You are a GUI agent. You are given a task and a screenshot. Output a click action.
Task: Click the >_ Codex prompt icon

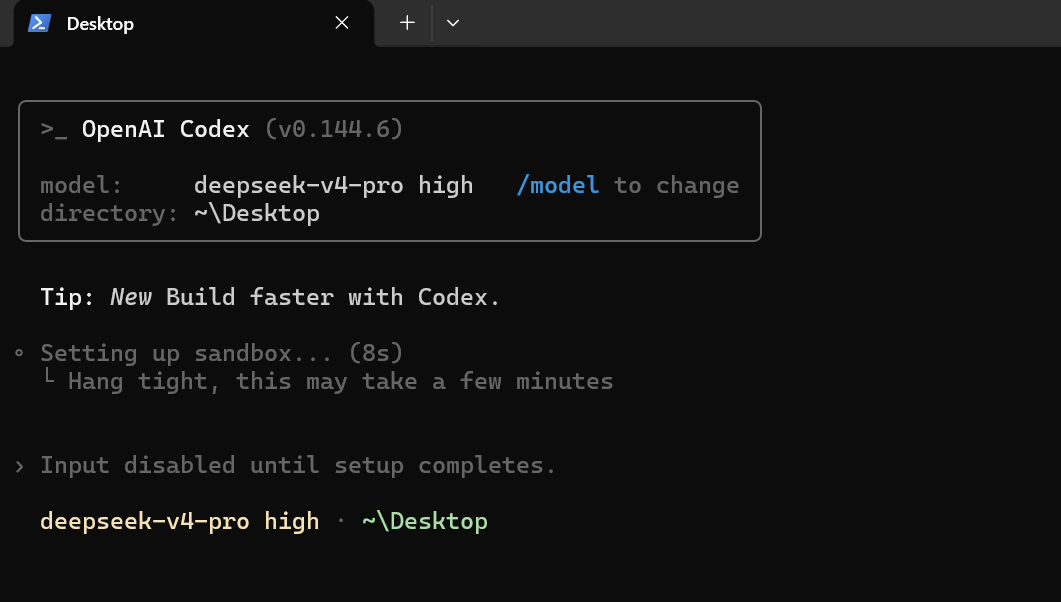coord(53,129)
